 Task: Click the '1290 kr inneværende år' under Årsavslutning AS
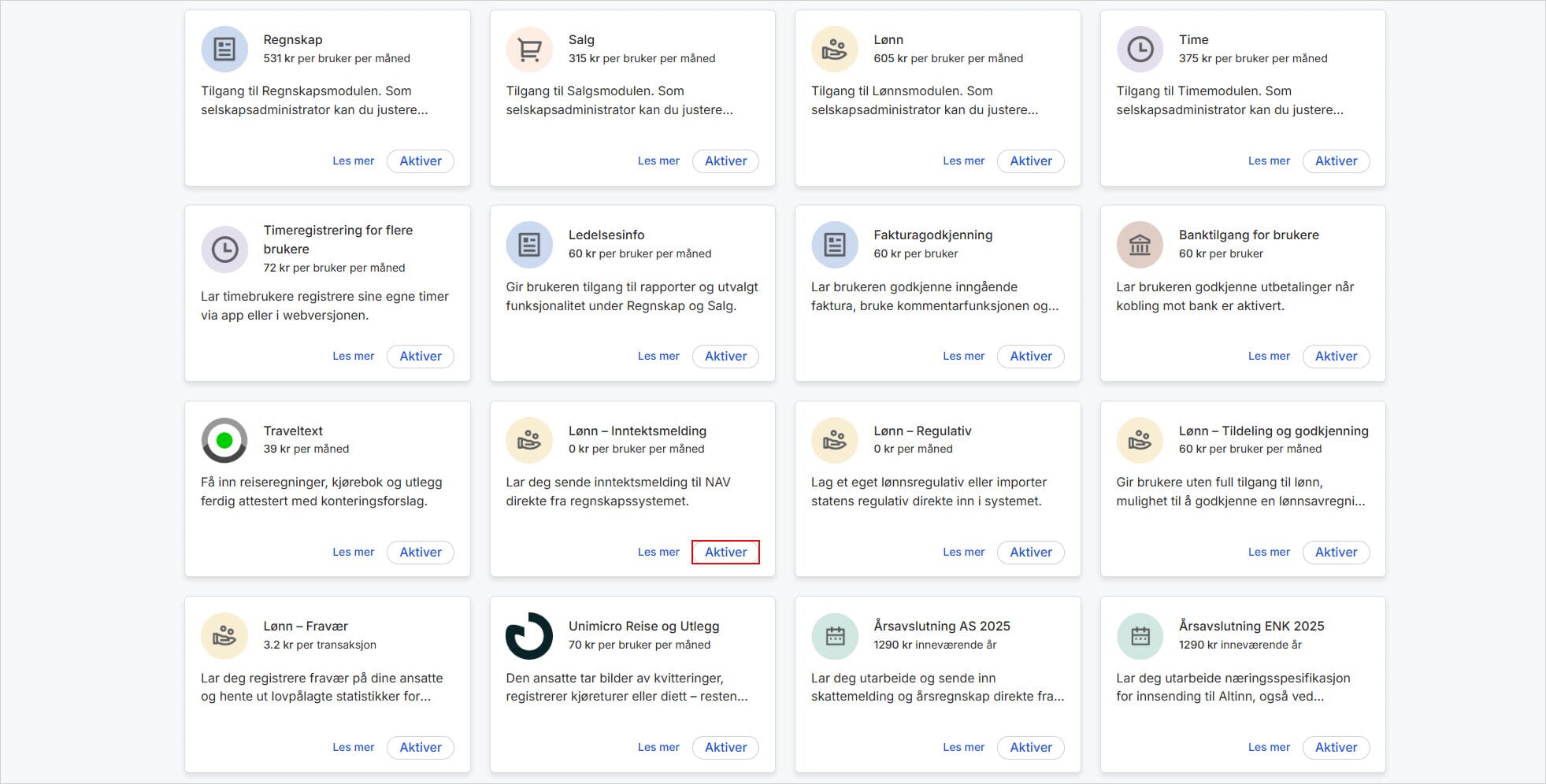(935, 645)
